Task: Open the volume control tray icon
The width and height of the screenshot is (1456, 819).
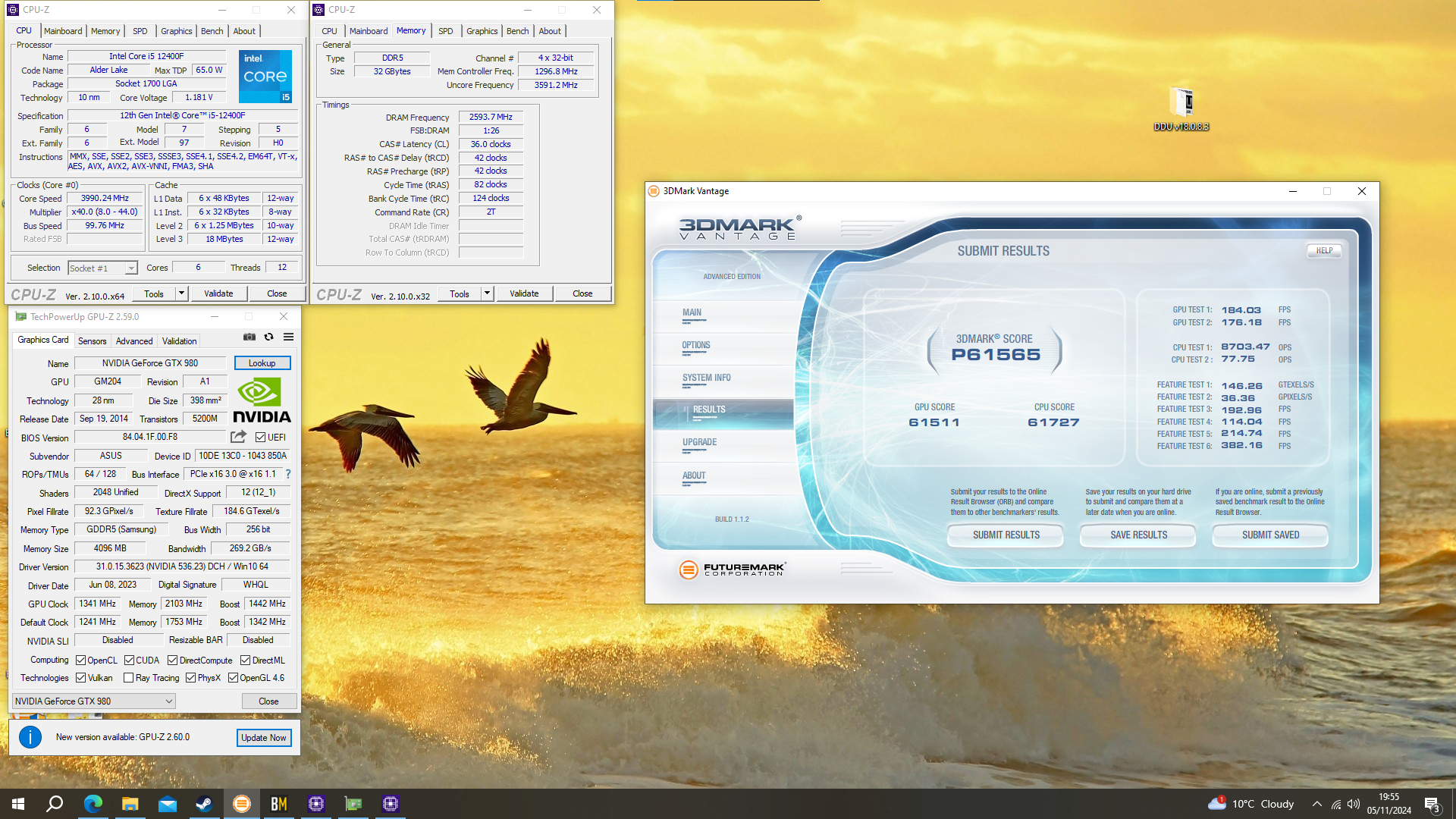Action: [1354, 804]
